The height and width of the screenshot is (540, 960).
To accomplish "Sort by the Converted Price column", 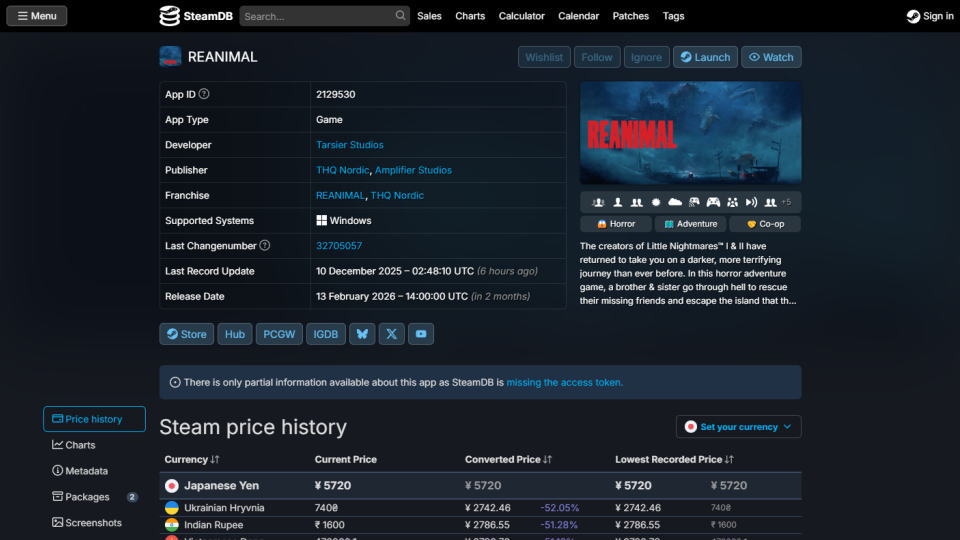I will pyautogui.click(x=508, y=459).
